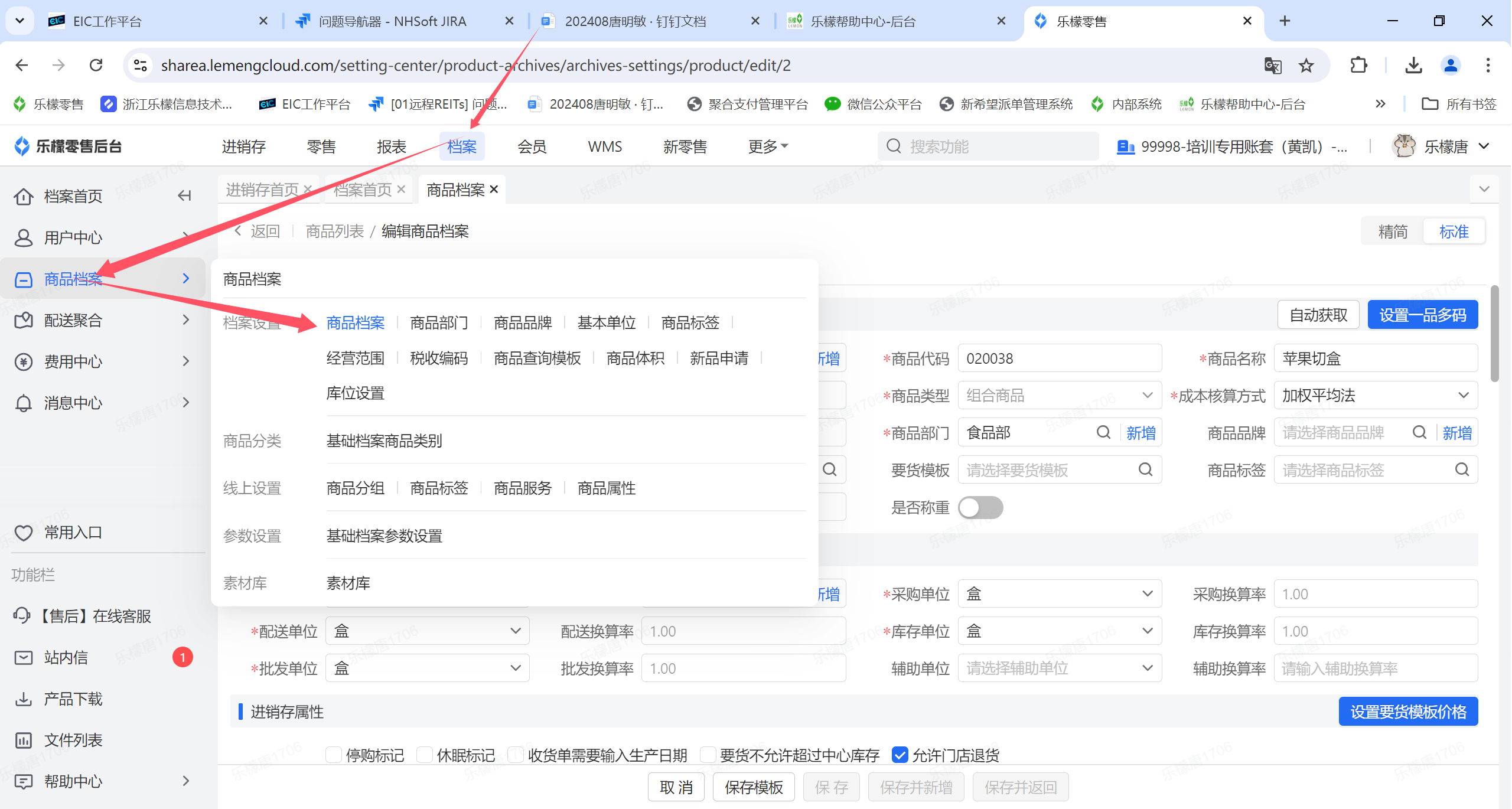Open 库位设置 in flyout menu
The image size is (1512, 809).
tap(356, 393)
